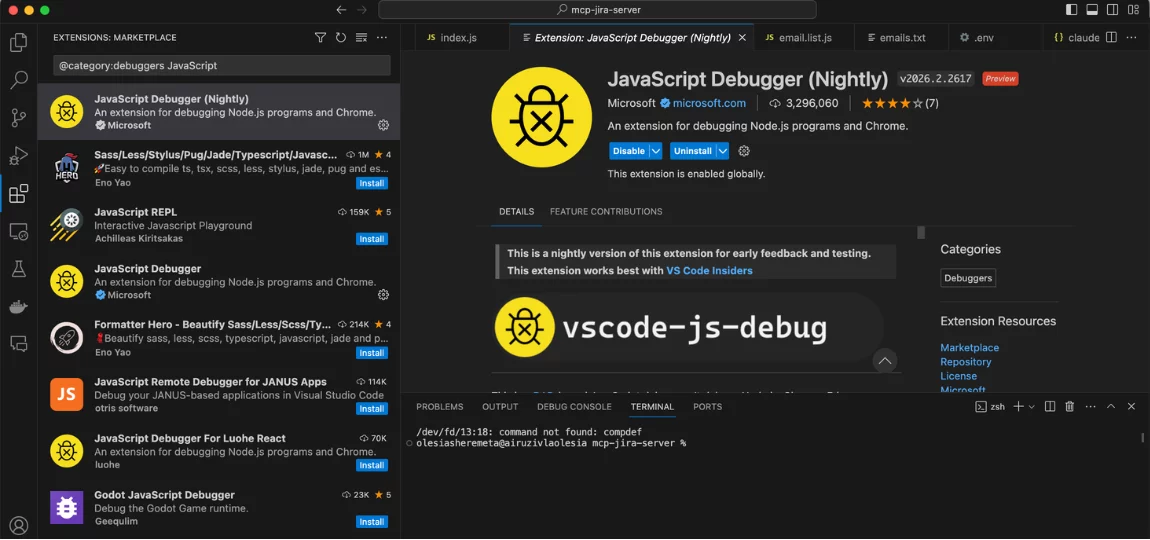Screen dimensions: 1150x540
Task: Switch to the OUTPUT panel tab
Action: pyautogui.click(x=500, y=406)
